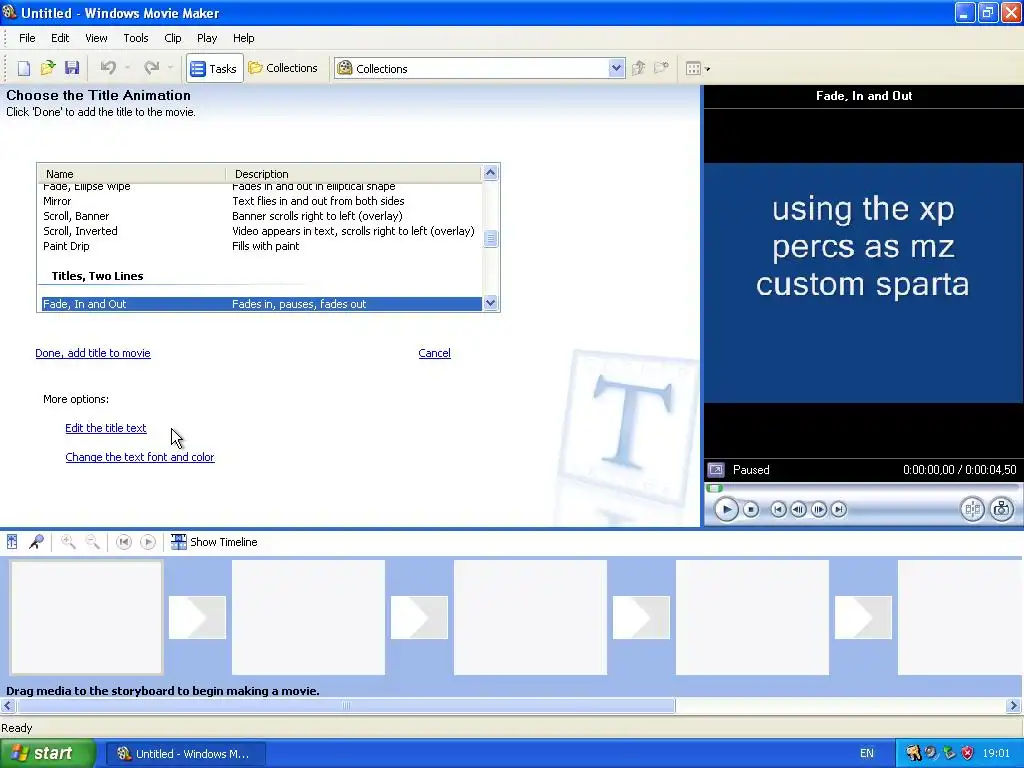
Task: Click the Split clip icon
Action: click(x=972, y=509)
